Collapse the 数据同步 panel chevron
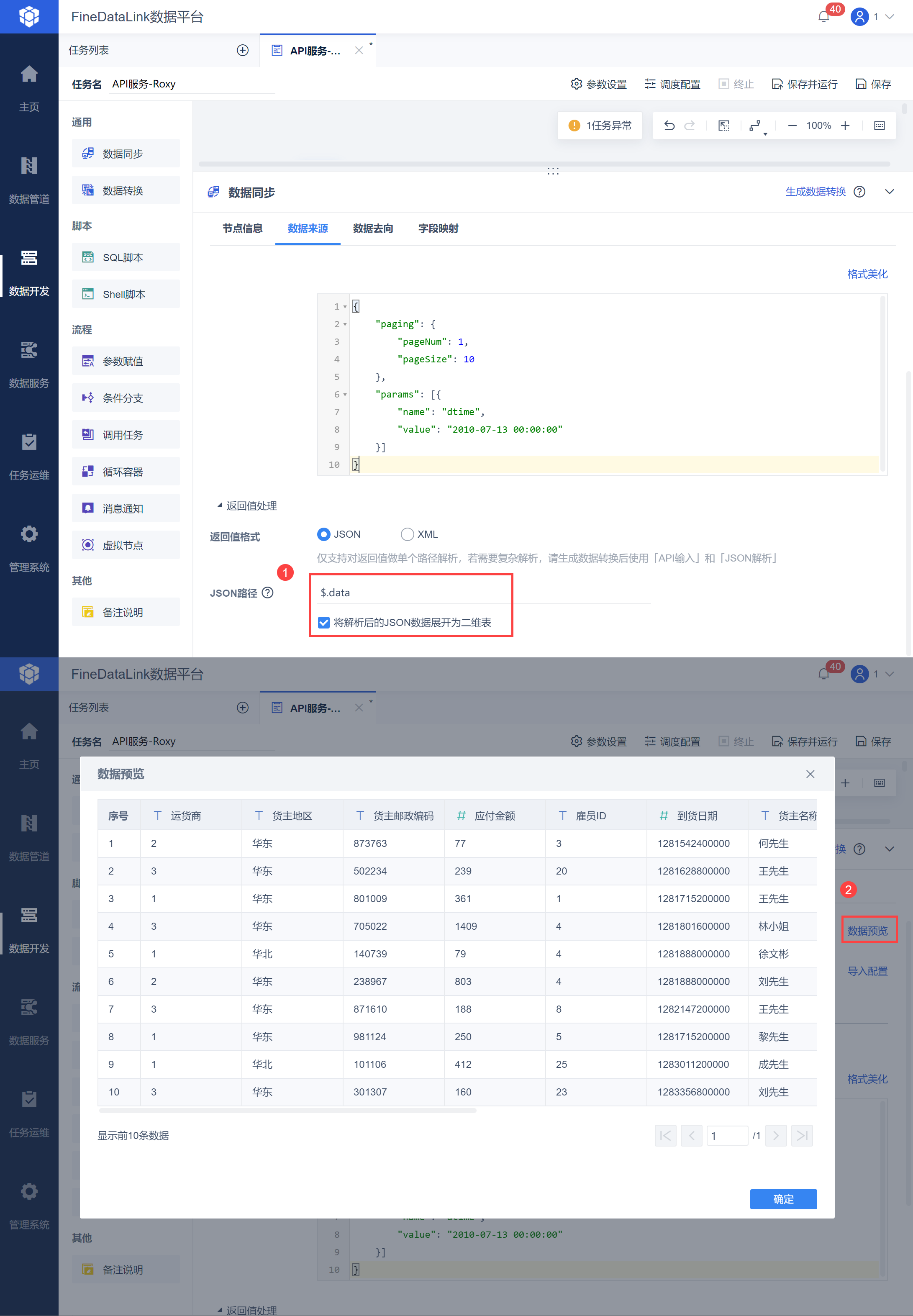913x1316 pixels. (x=889, y=192)
